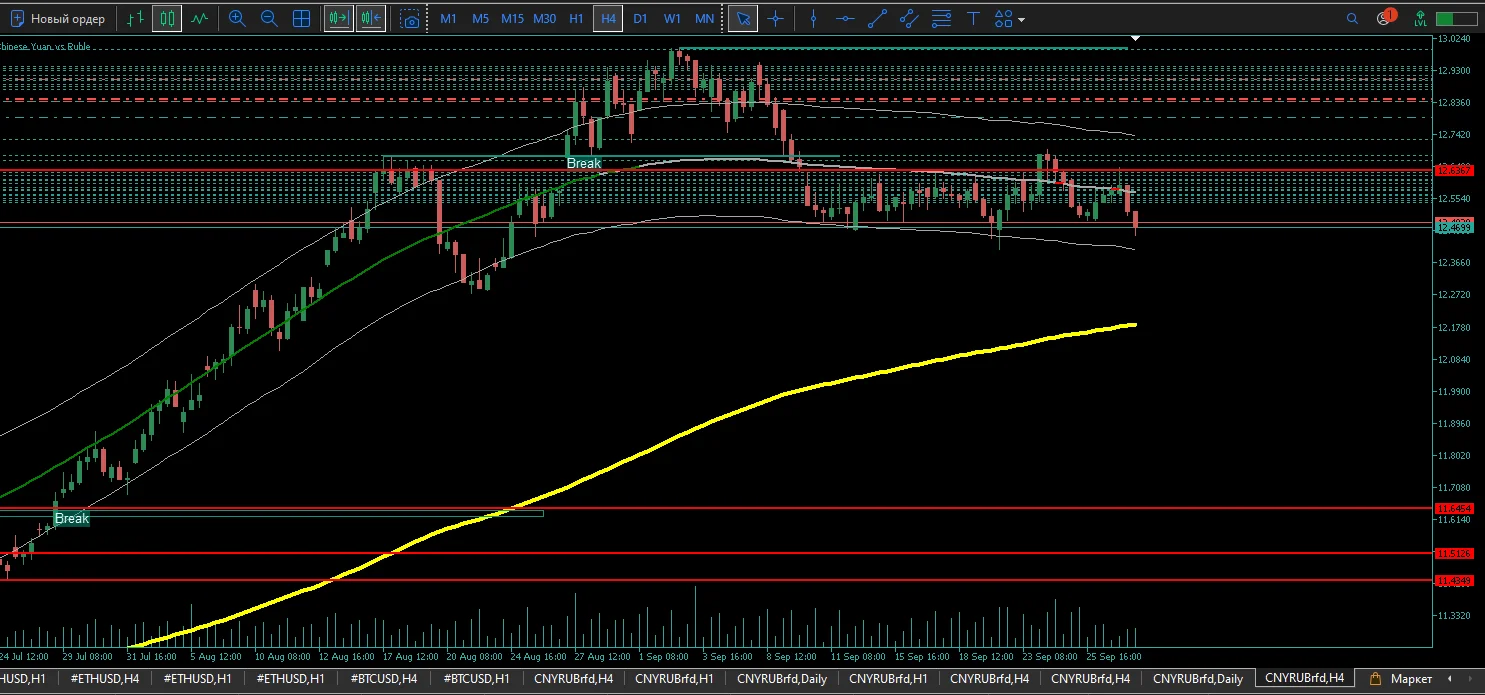
Task: Select the text label tool
Action: 972,18
